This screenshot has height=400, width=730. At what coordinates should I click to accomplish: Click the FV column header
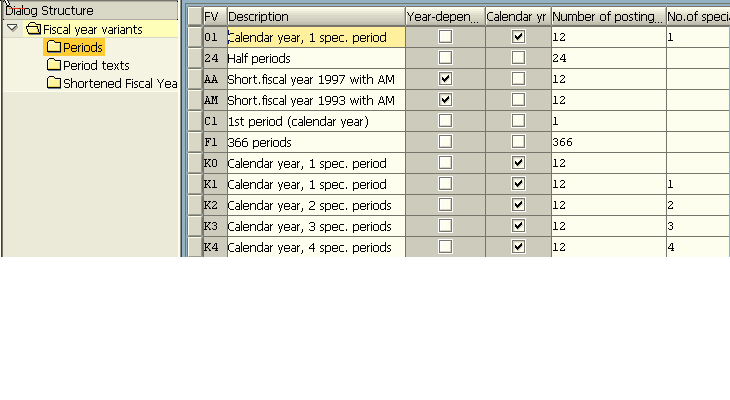pyautogui.click(x=215, y=16)
